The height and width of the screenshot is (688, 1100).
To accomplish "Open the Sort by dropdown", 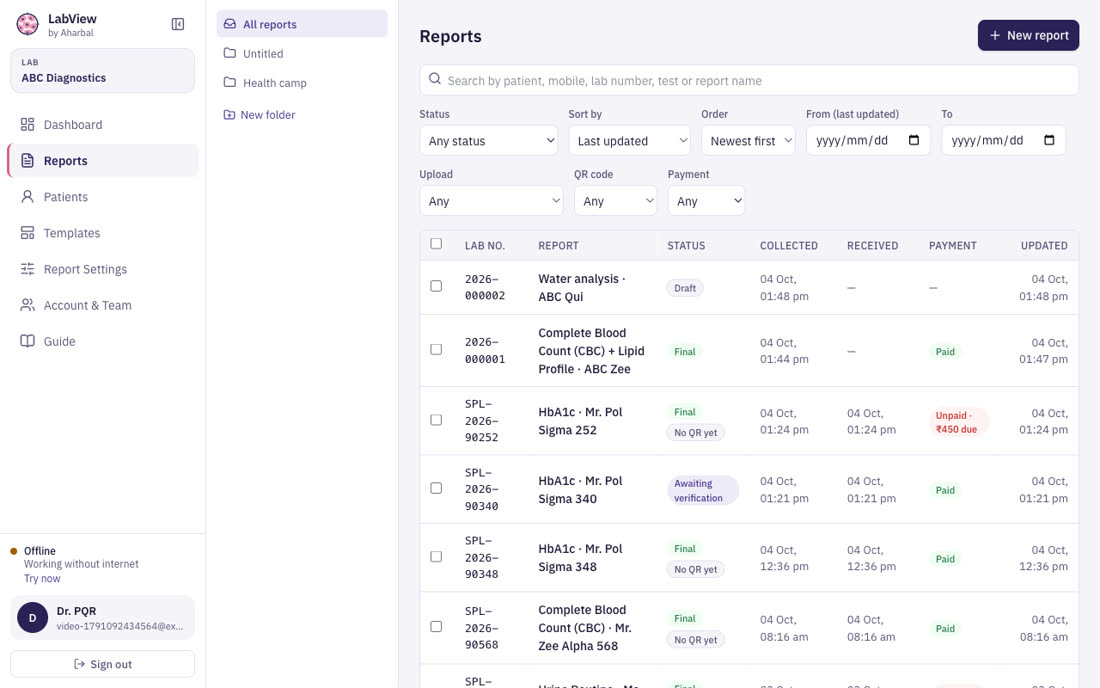I will tap(630, 141).
